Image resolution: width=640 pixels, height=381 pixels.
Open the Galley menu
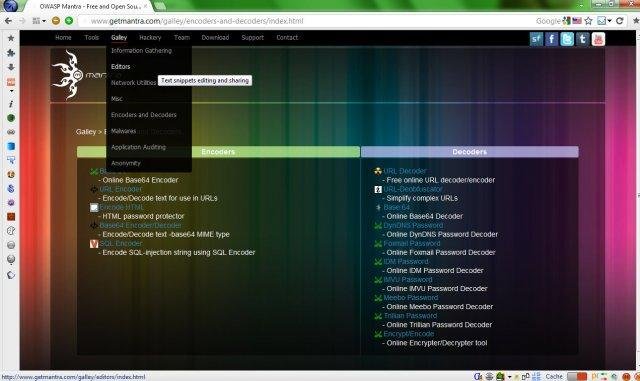(119, 38)
